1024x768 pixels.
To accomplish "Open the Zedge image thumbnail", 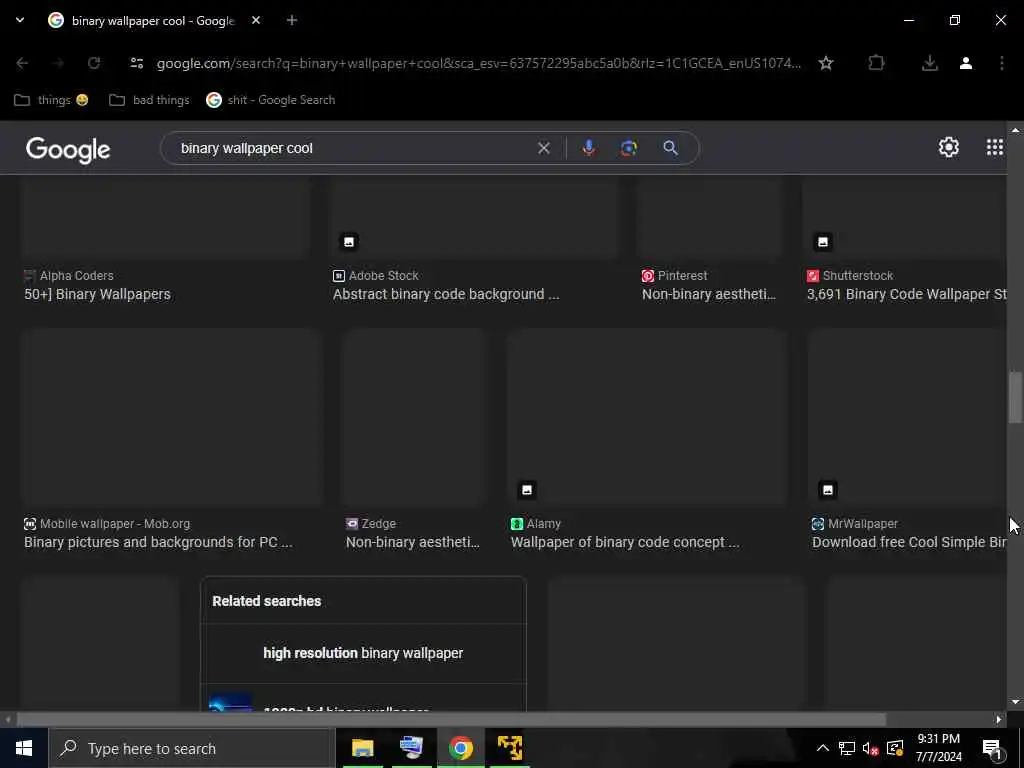I will coord(415,418).
